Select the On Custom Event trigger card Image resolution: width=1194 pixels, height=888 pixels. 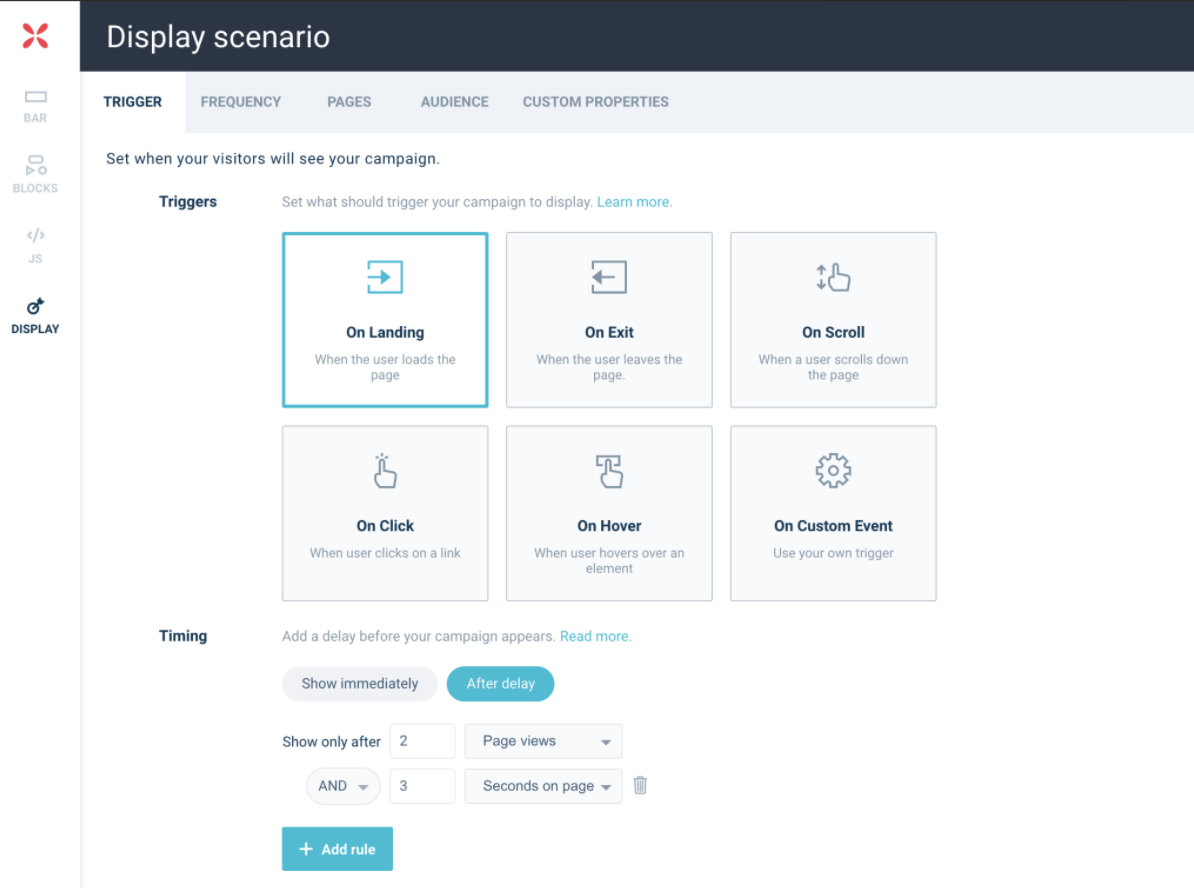tap(833, 513)
